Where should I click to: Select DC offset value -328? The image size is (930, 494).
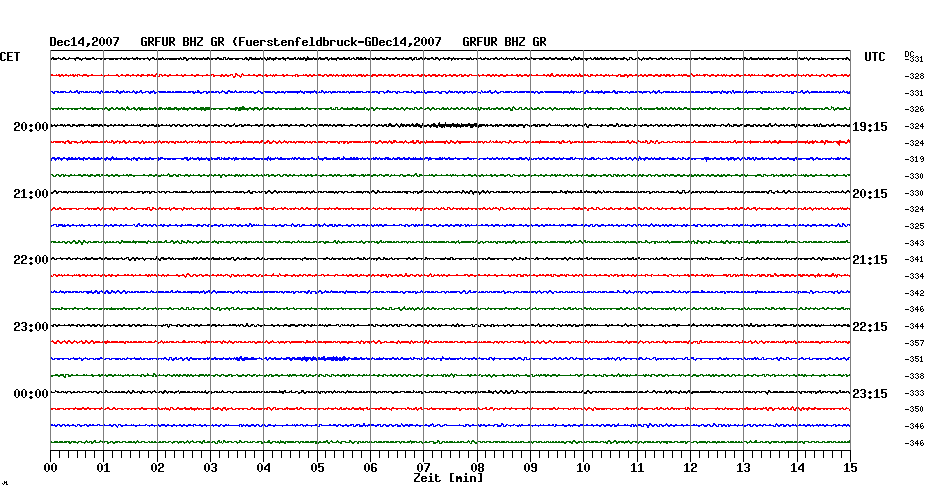tap(914, 76)
